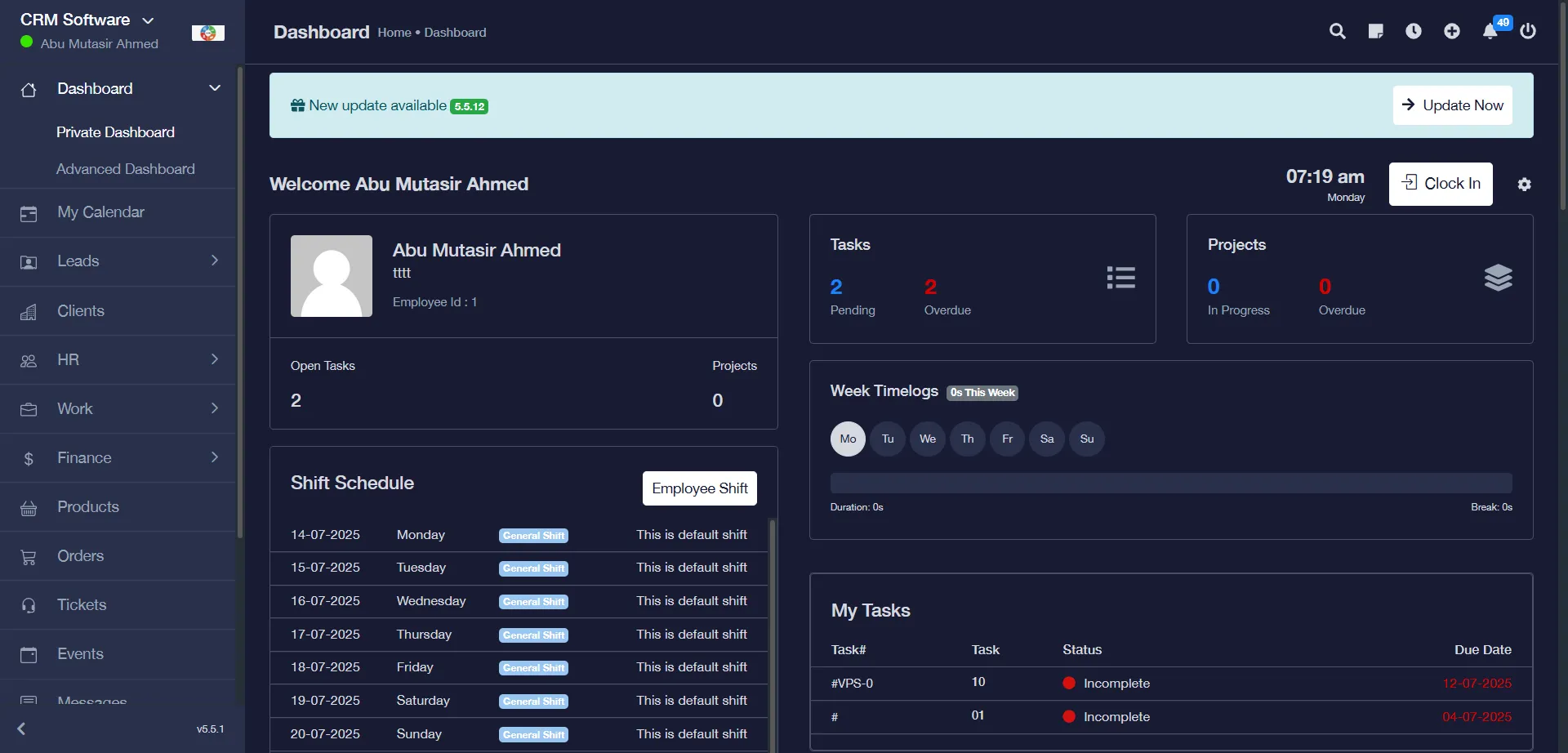Select Tu day in Week Timelogs
1568x753 pixels.
coord(888,439)
